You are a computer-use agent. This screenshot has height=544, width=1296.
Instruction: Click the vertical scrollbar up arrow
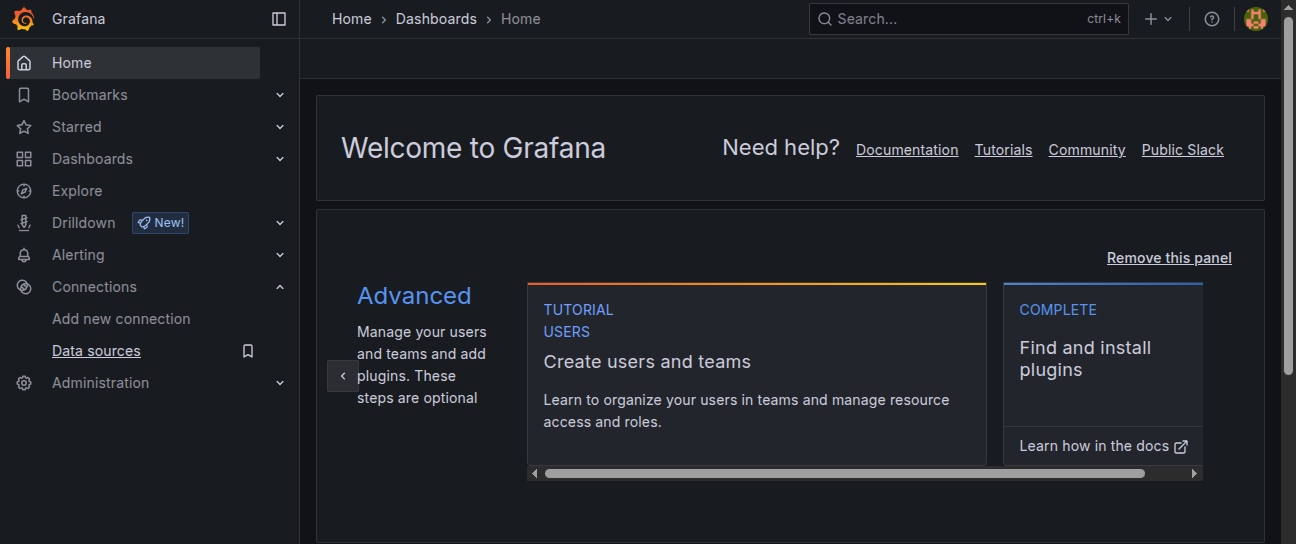(1288, 6)
